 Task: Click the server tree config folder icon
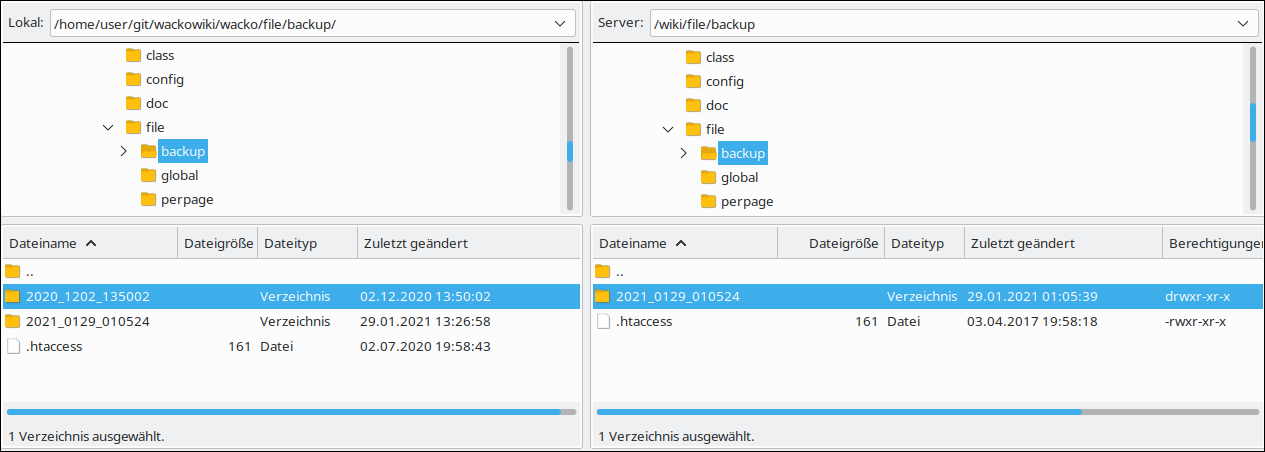point(693,81)
